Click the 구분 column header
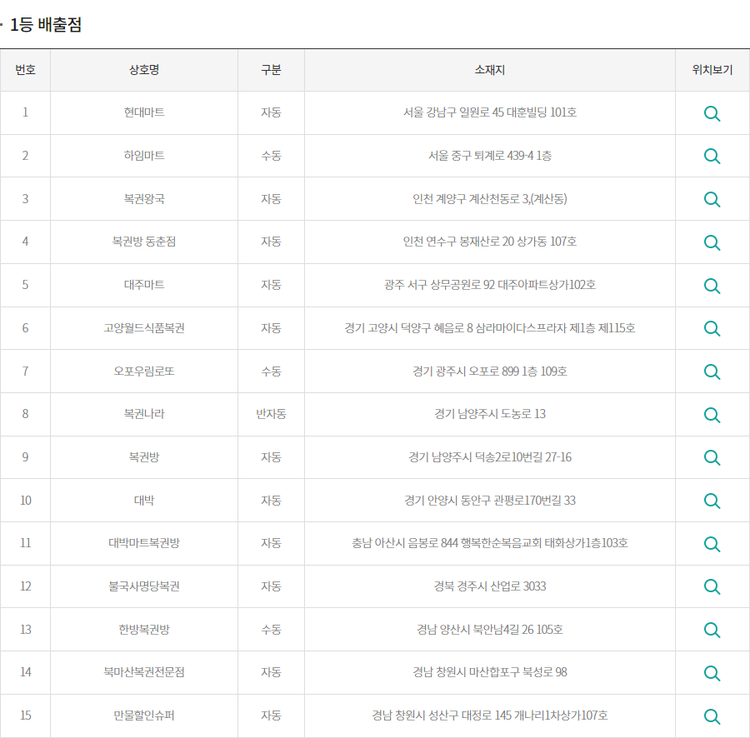Viewport: 750px width, 738px height. point(271,70)
